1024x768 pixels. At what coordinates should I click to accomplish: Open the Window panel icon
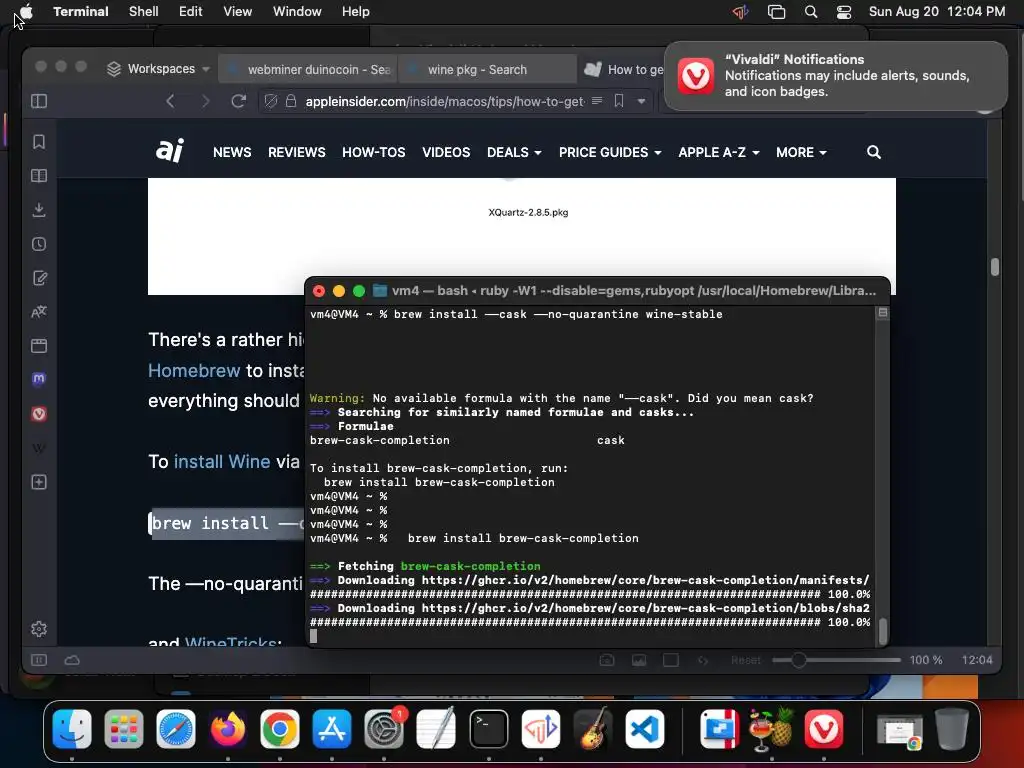[39, 345]
